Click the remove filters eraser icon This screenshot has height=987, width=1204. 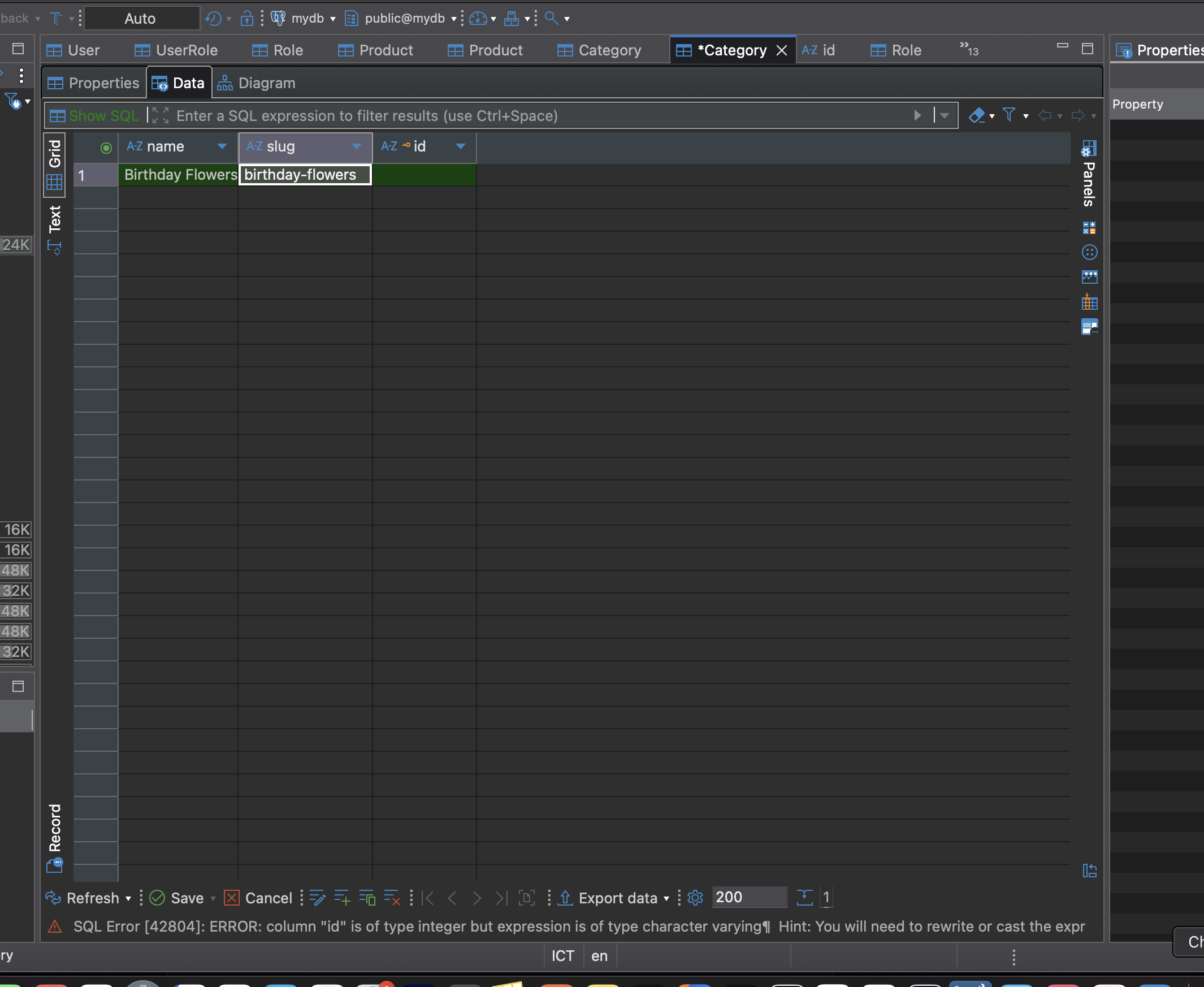click(x=977, y=115)
